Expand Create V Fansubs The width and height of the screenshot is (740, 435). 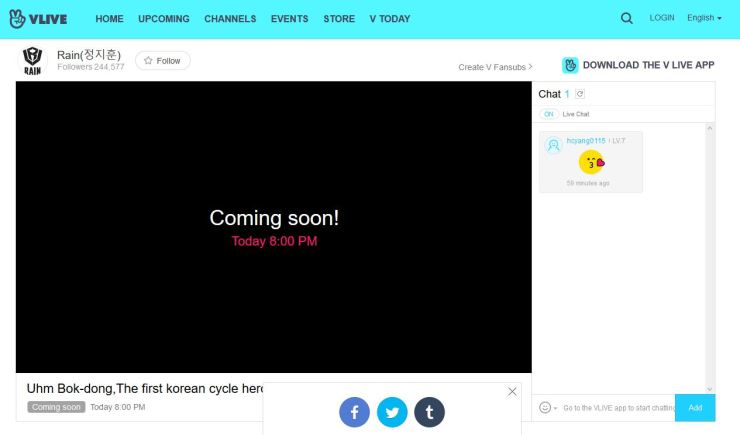point(495,67)
